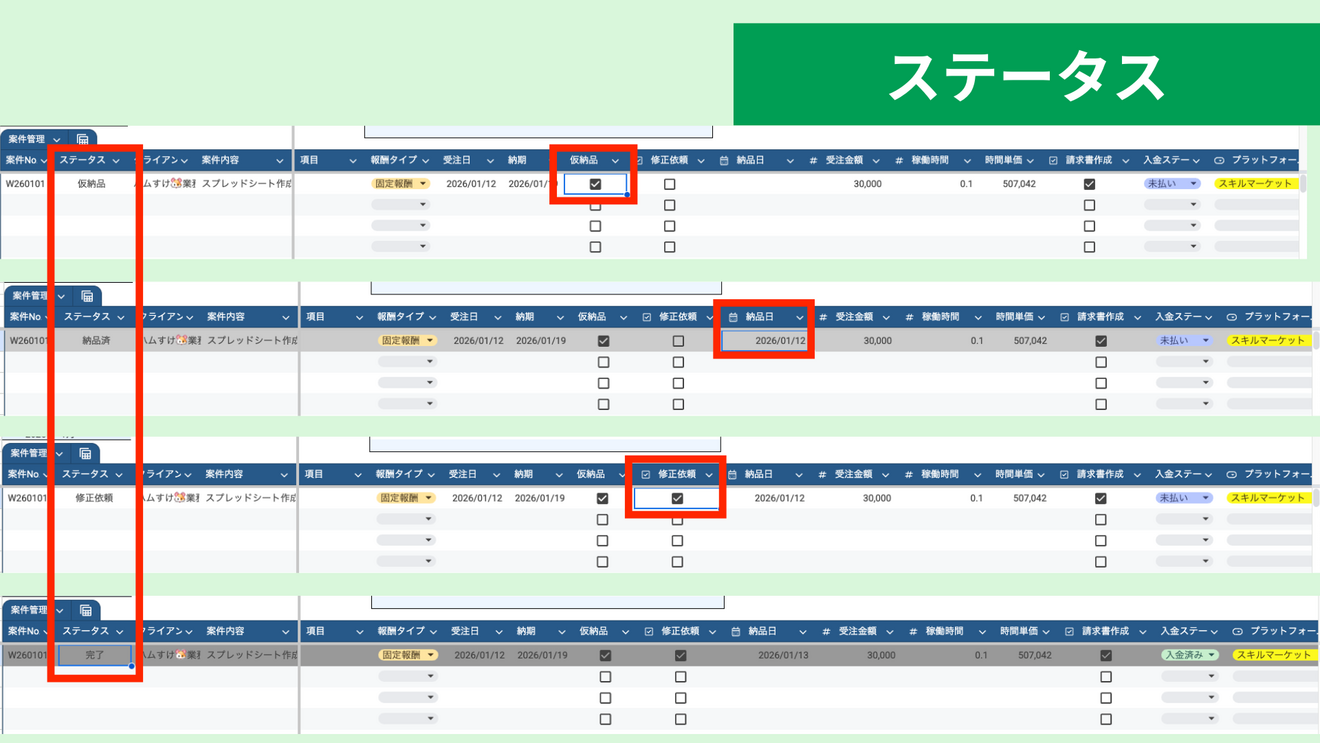Click # icon before 受注金額 in 修正依頼-status table

822,475
